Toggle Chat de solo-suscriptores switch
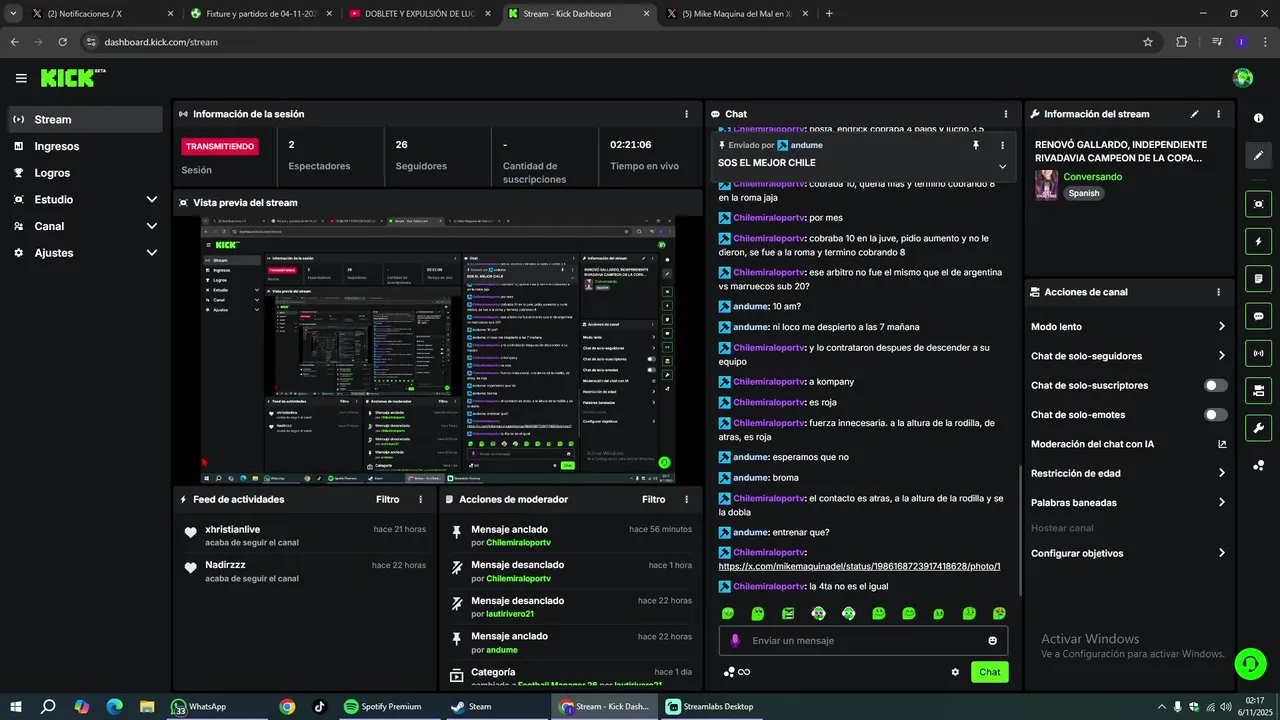Viewport: 1280px width, 720px height. click(x=1216, y=385)
